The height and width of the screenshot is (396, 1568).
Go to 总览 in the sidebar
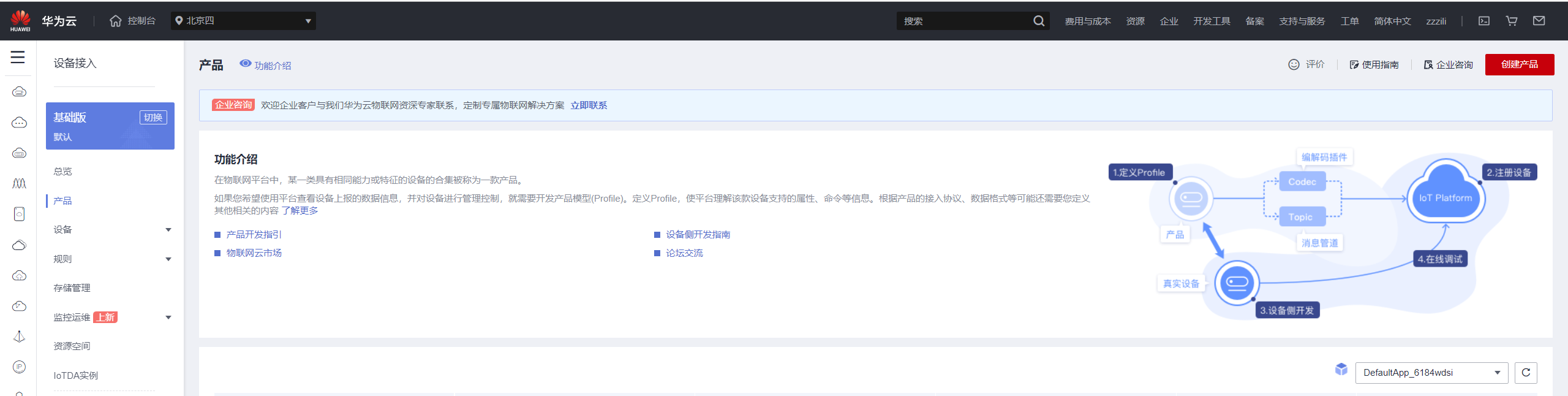pyautogui.click(x=62, y=172)
